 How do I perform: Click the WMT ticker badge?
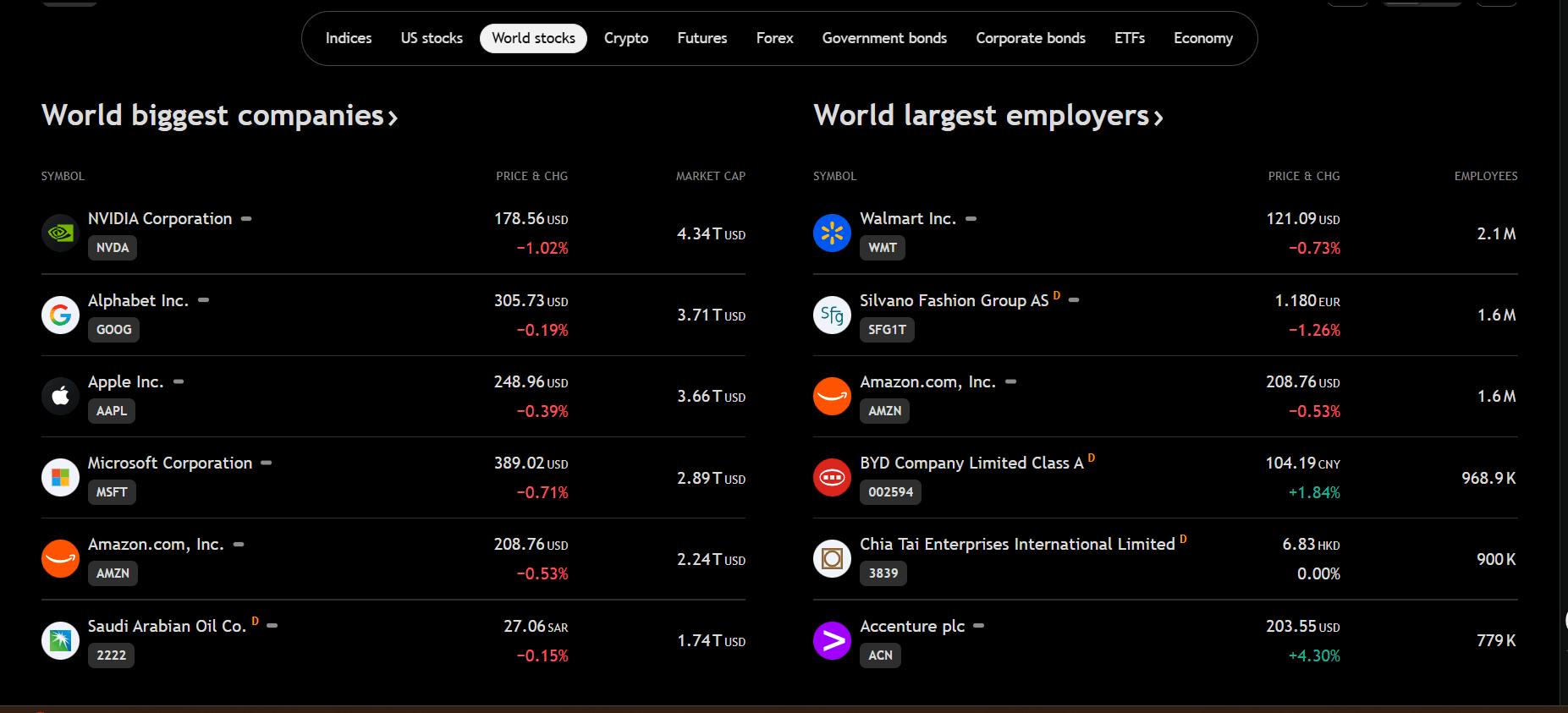click(x=883, y=248)
